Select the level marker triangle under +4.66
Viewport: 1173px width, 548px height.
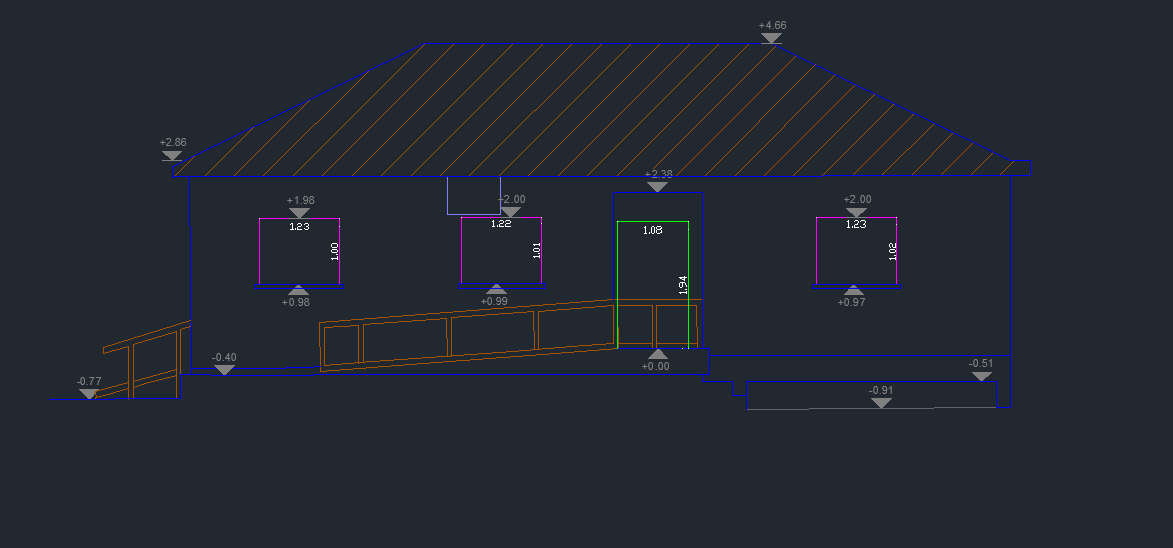coord(771,38)
